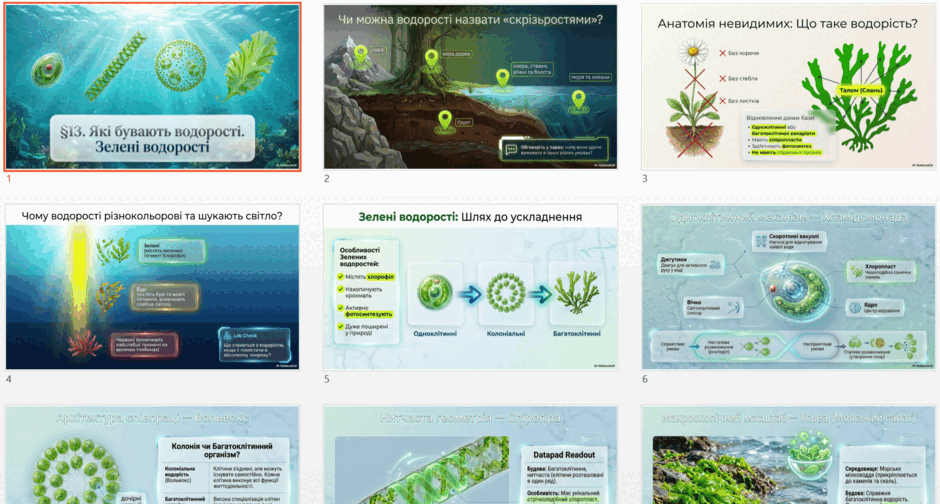Screen dimensions: 940x504
Task: Select slide 1 titled Зелені водорості
Action: pos(153,87)
